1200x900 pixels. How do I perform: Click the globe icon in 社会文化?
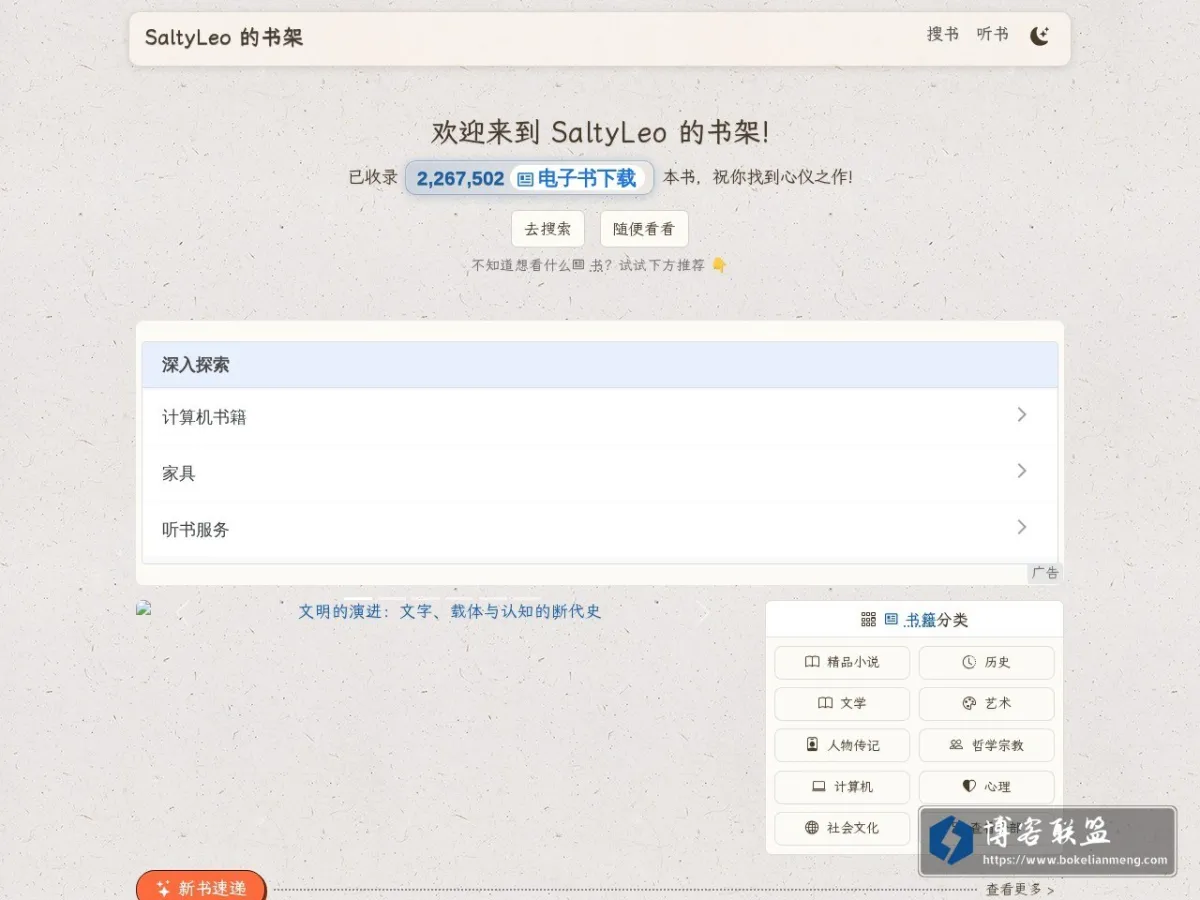[812, 828]
